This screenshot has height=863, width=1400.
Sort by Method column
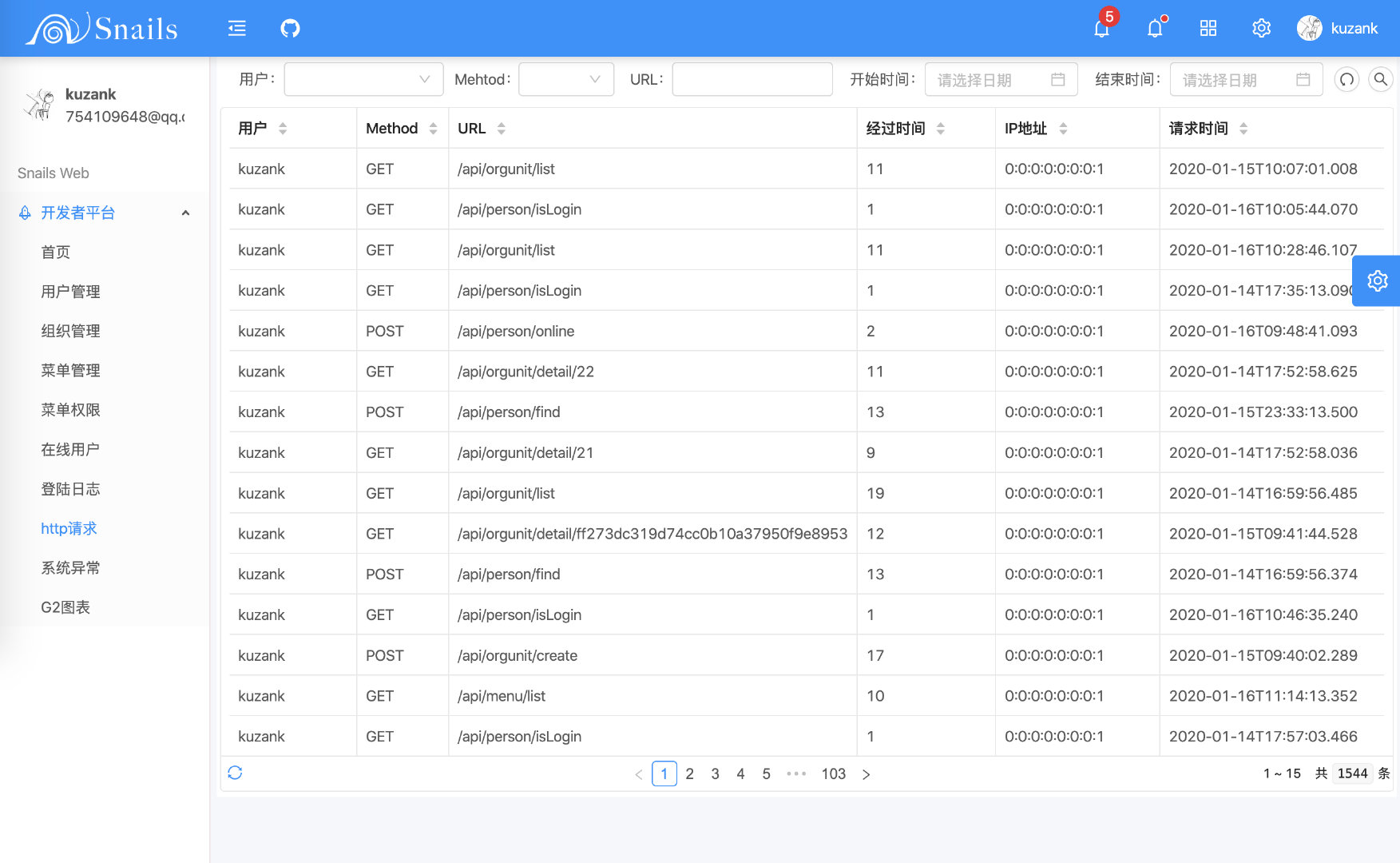[433, 129]
